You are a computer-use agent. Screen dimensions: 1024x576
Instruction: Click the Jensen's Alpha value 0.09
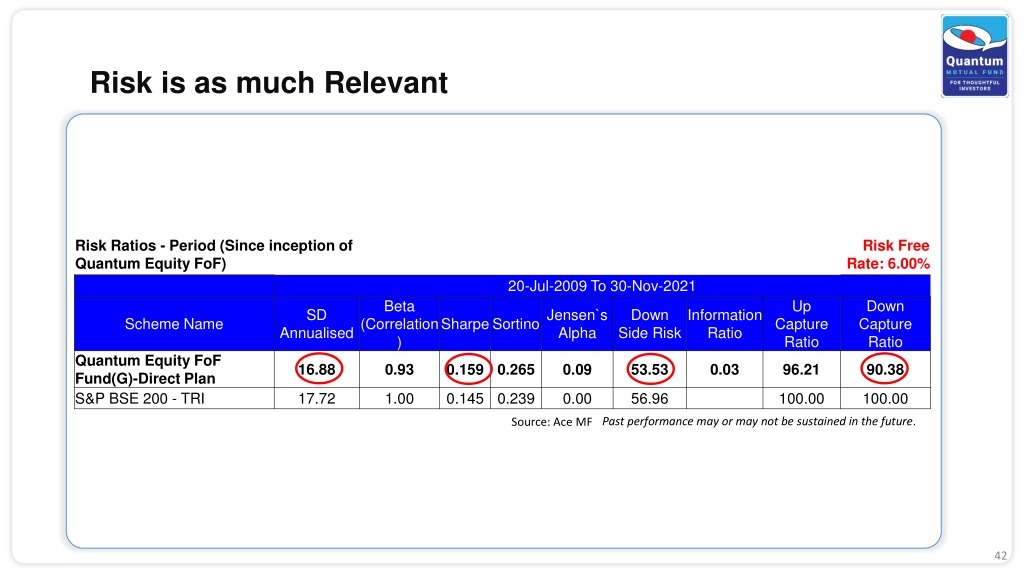[577, 370]
